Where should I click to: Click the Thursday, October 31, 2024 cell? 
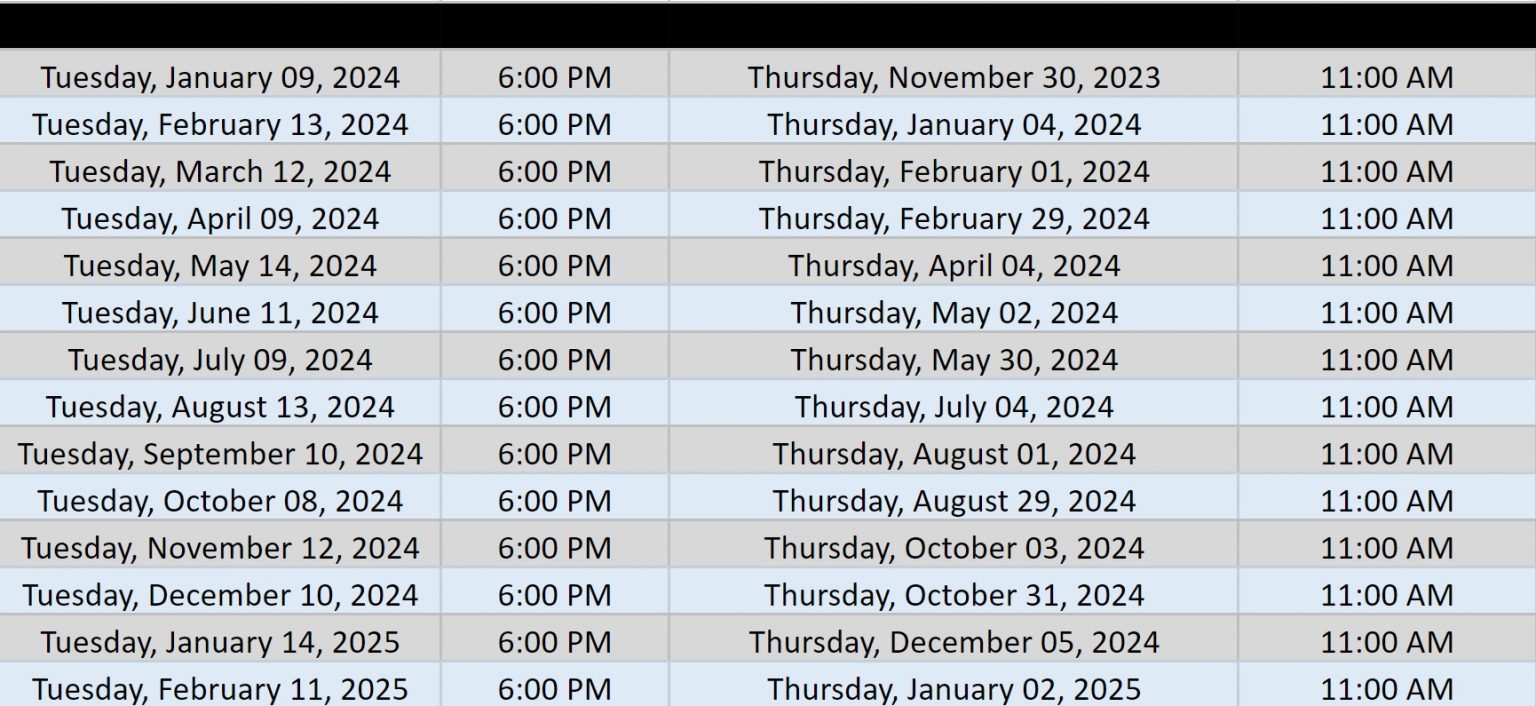953,595
